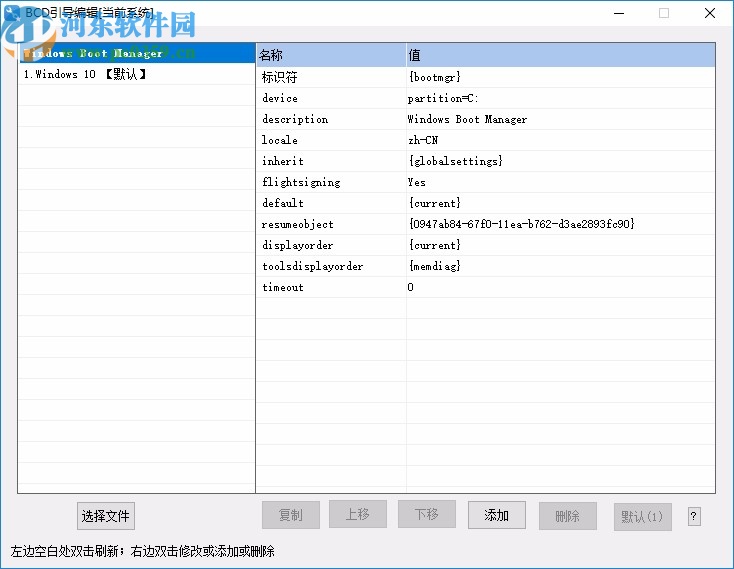Select the device row name
734x569 pixels.
(x=280, y=98)
